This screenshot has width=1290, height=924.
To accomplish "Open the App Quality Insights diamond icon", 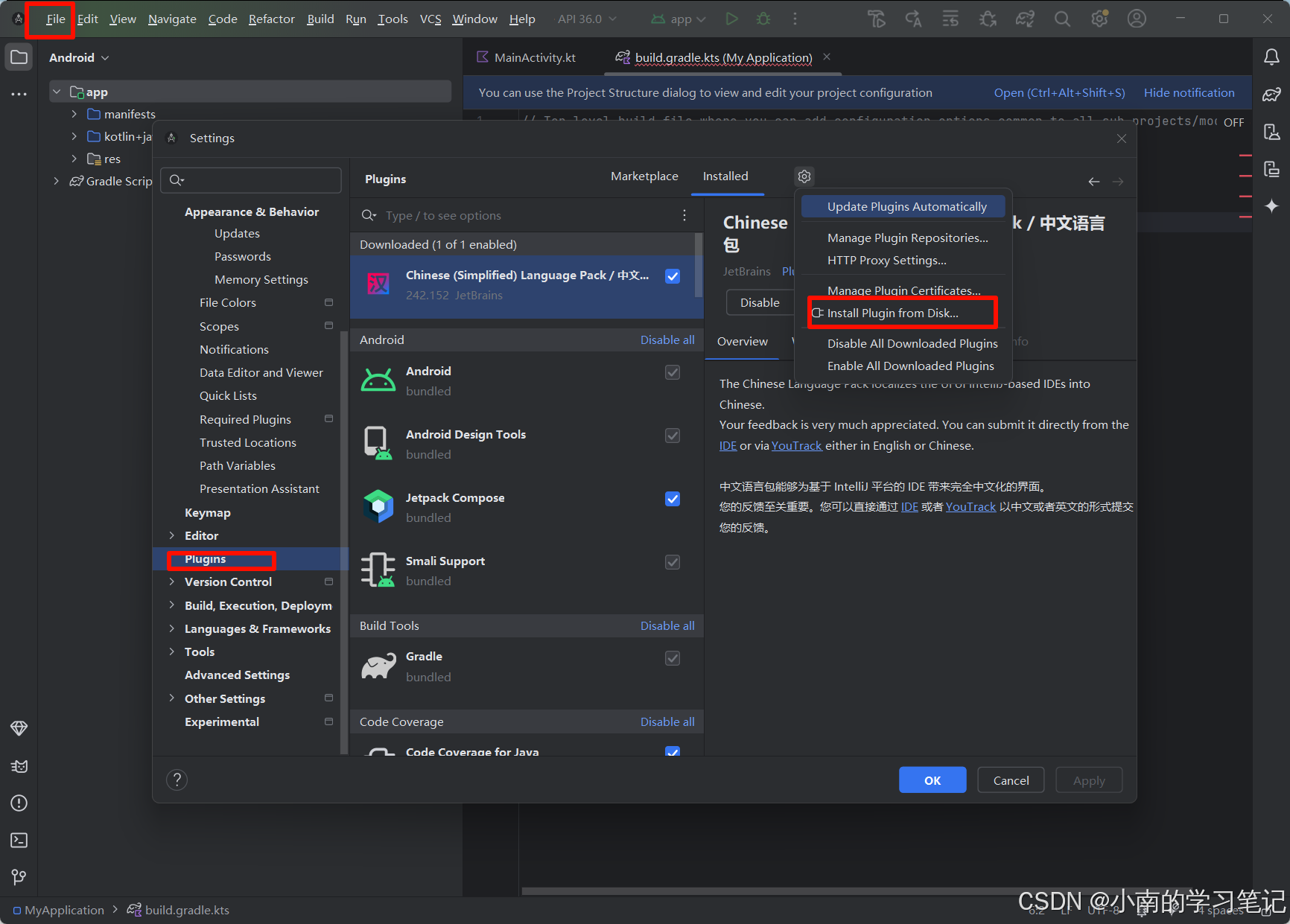I will click(x=19, y=728).
